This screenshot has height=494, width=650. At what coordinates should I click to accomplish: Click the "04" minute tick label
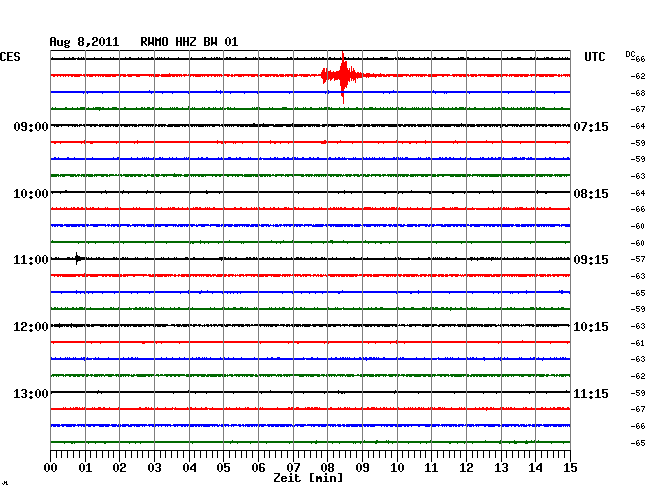[189, 467]
